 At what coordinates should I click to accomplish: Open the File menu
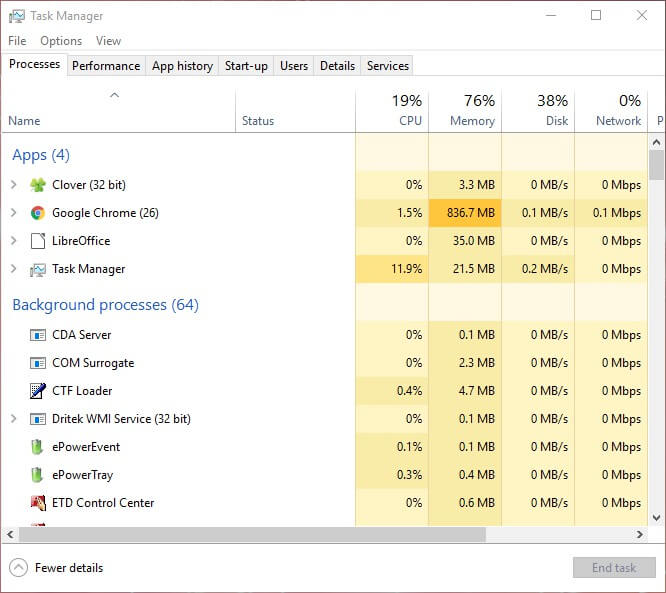(17, 41)
